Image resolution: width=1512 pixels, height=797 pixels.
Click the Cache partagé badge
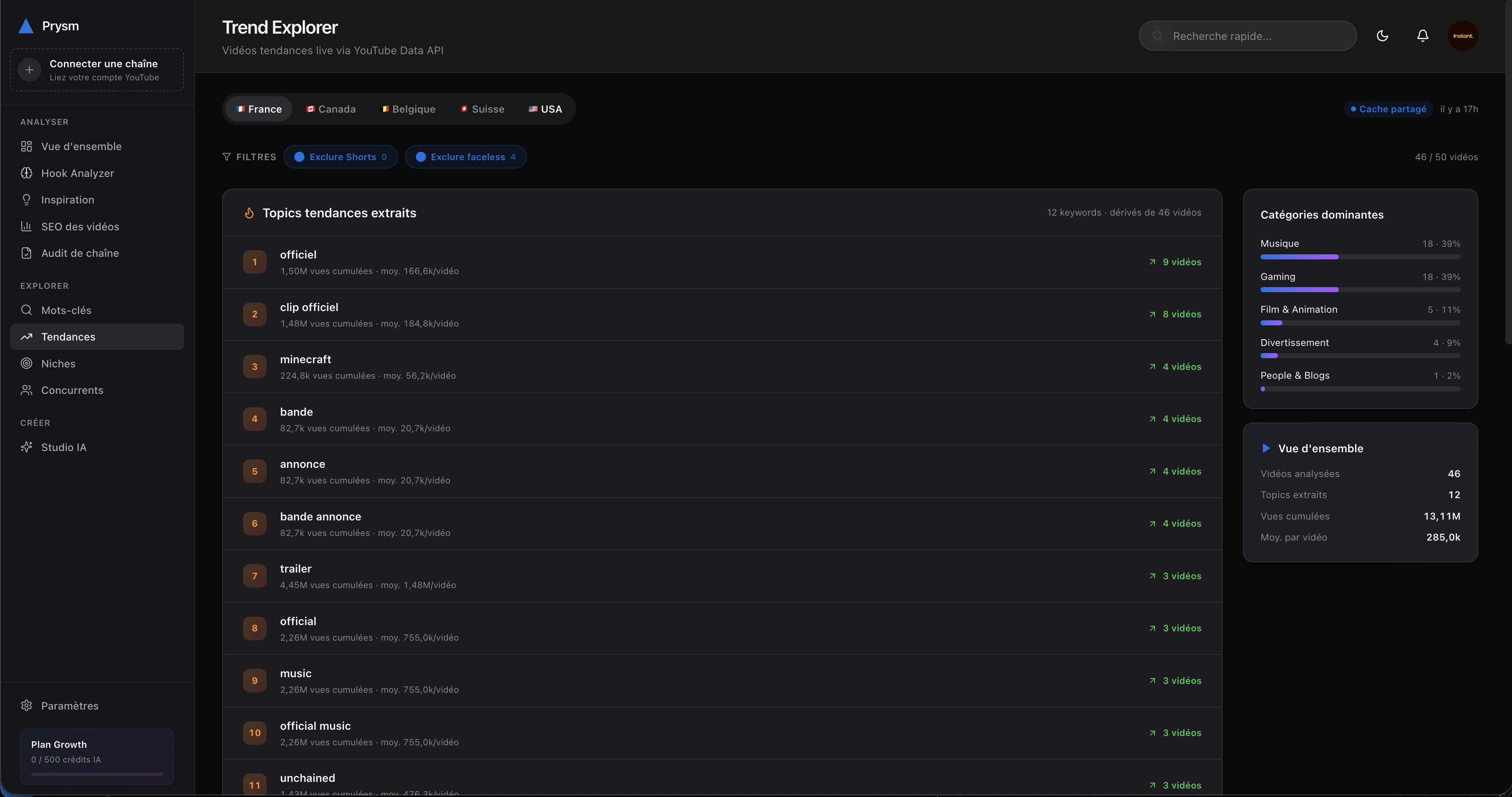point(1389,109)
